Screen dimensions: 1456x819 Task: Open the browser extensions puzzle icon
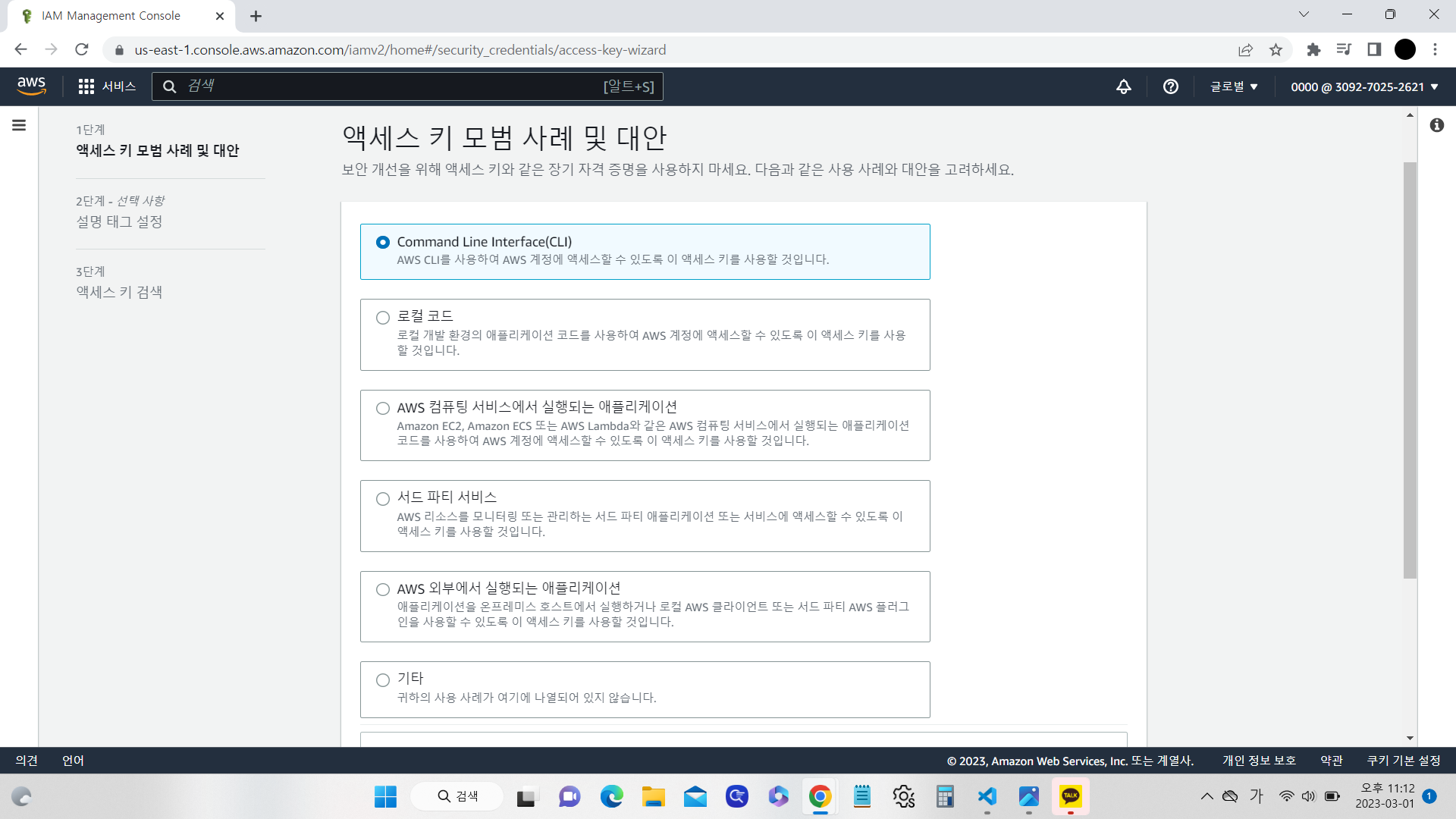pyautogui.click(x=1313, y=49)
